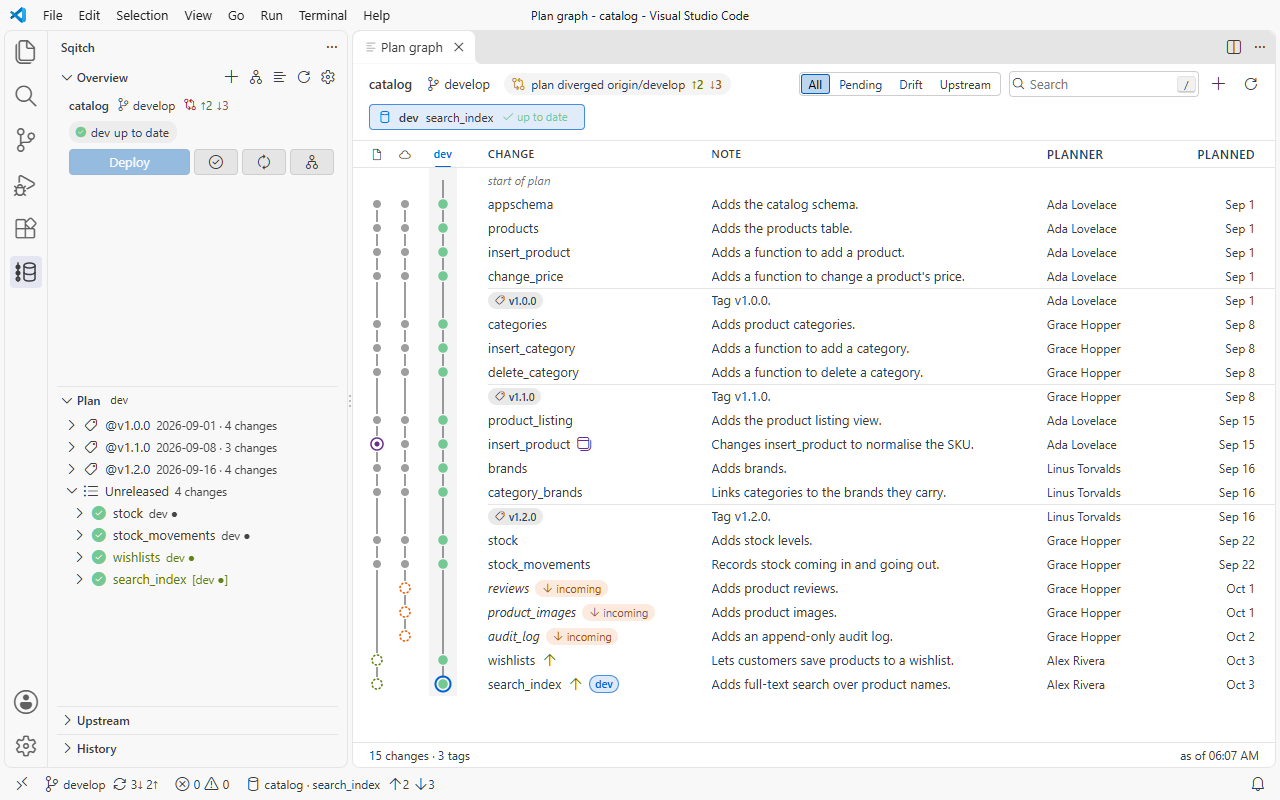Image resolution: width=1280 pixels, height=800 pixels.
Task: Click the 'dev search_index up to date' target chip
Action: 477,117
